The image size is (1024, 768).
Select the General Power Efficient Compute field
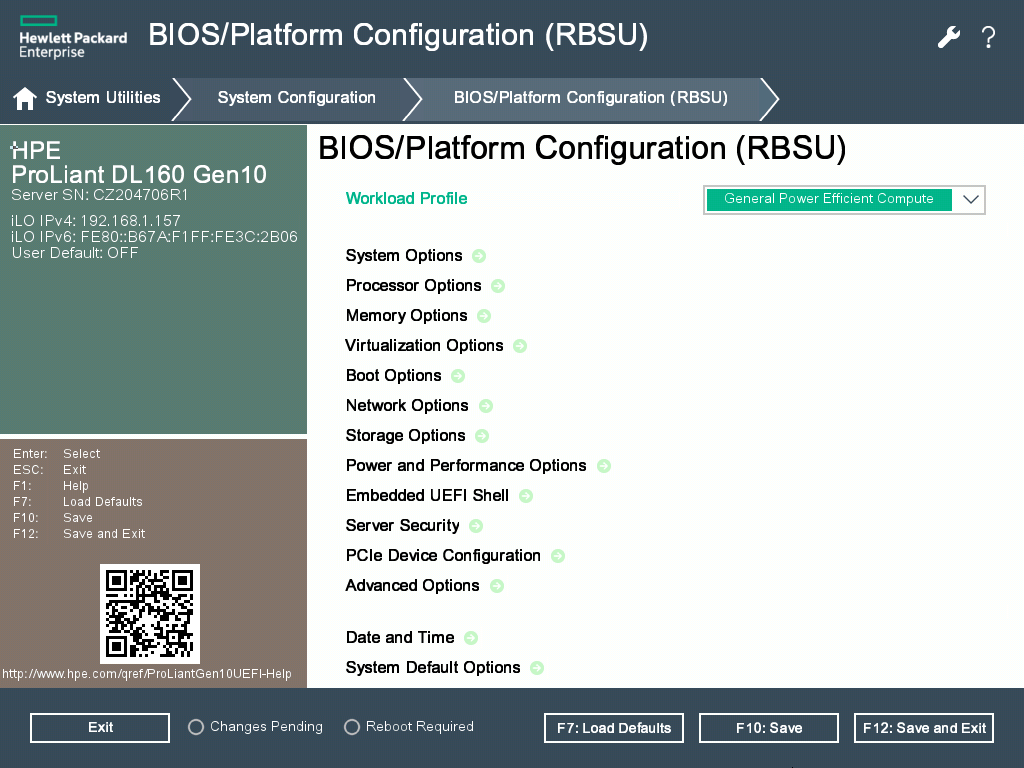(x=828, y=199)
